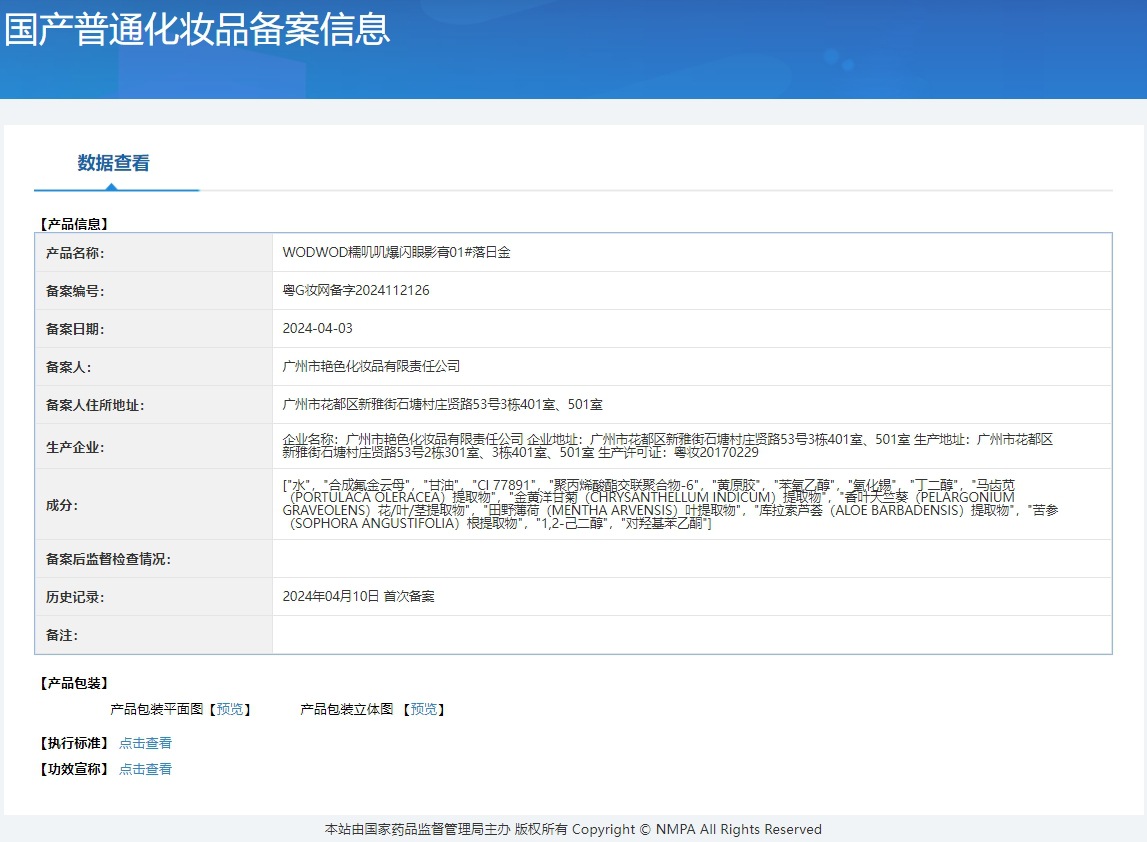Click the empty 备案后监督检查情况 value cell

coord(691,559)
